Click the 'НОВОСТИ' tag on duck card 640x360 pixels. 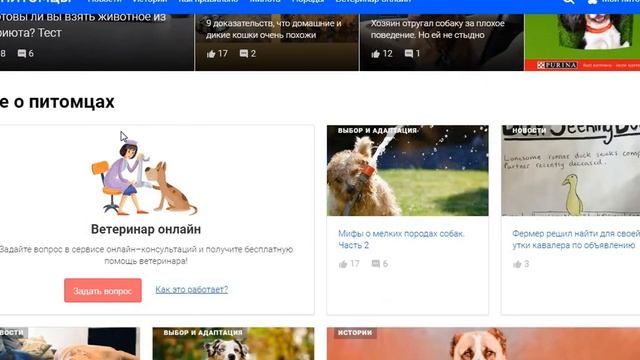tap(529, 131)
